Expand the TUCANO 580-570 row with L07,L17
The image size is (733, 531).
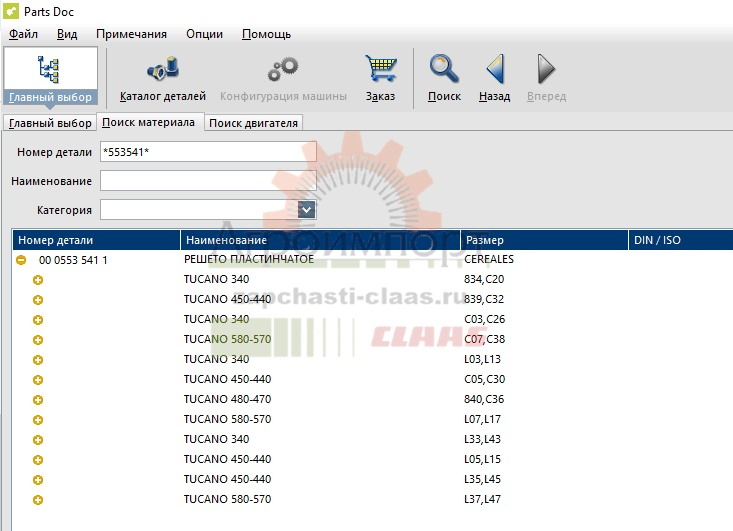click(x=38, y=420)
